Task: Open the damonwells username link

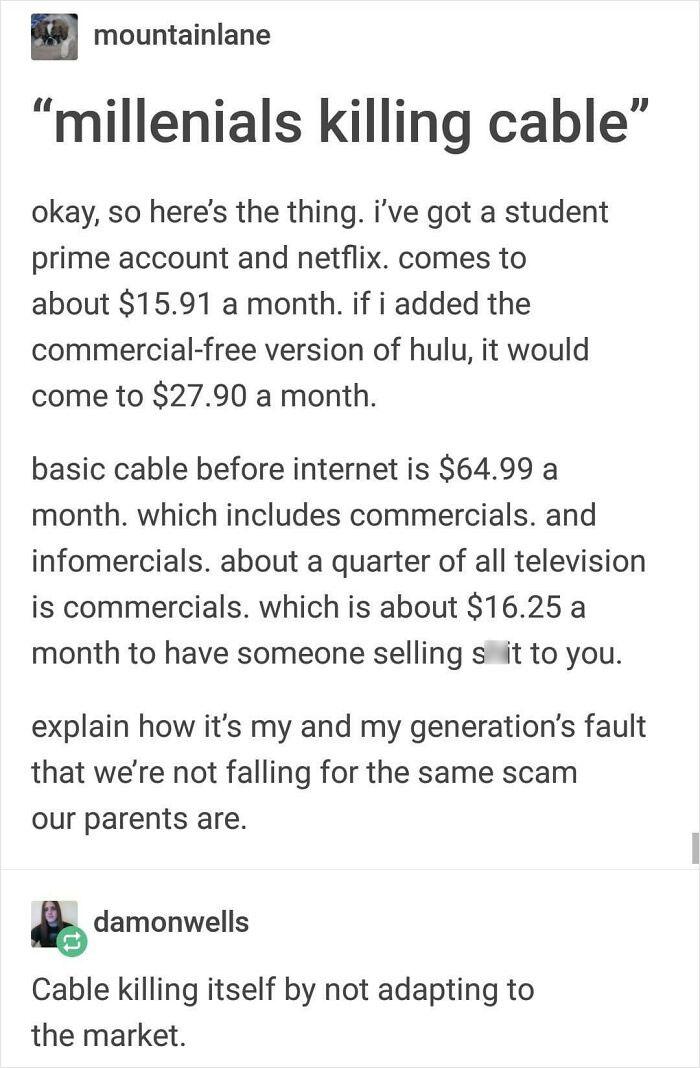Action: click(x=171, y=921)
